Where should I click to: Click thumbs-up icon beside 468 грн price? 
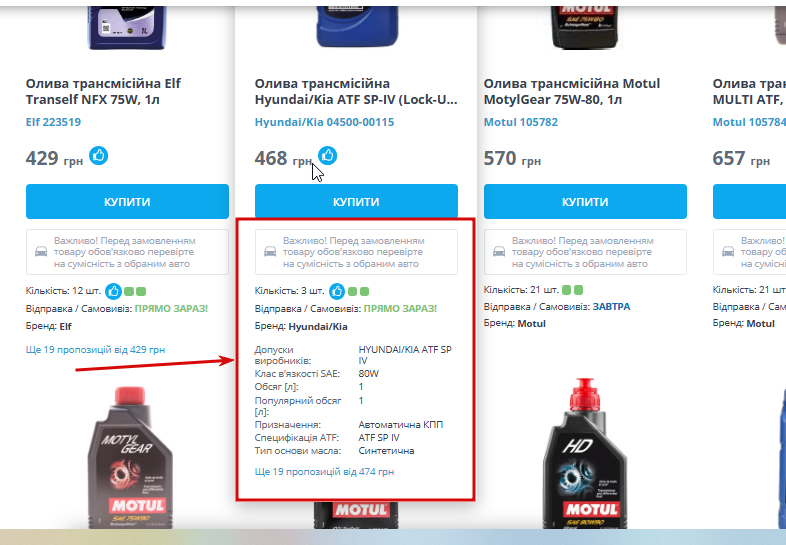coord(328,155)
